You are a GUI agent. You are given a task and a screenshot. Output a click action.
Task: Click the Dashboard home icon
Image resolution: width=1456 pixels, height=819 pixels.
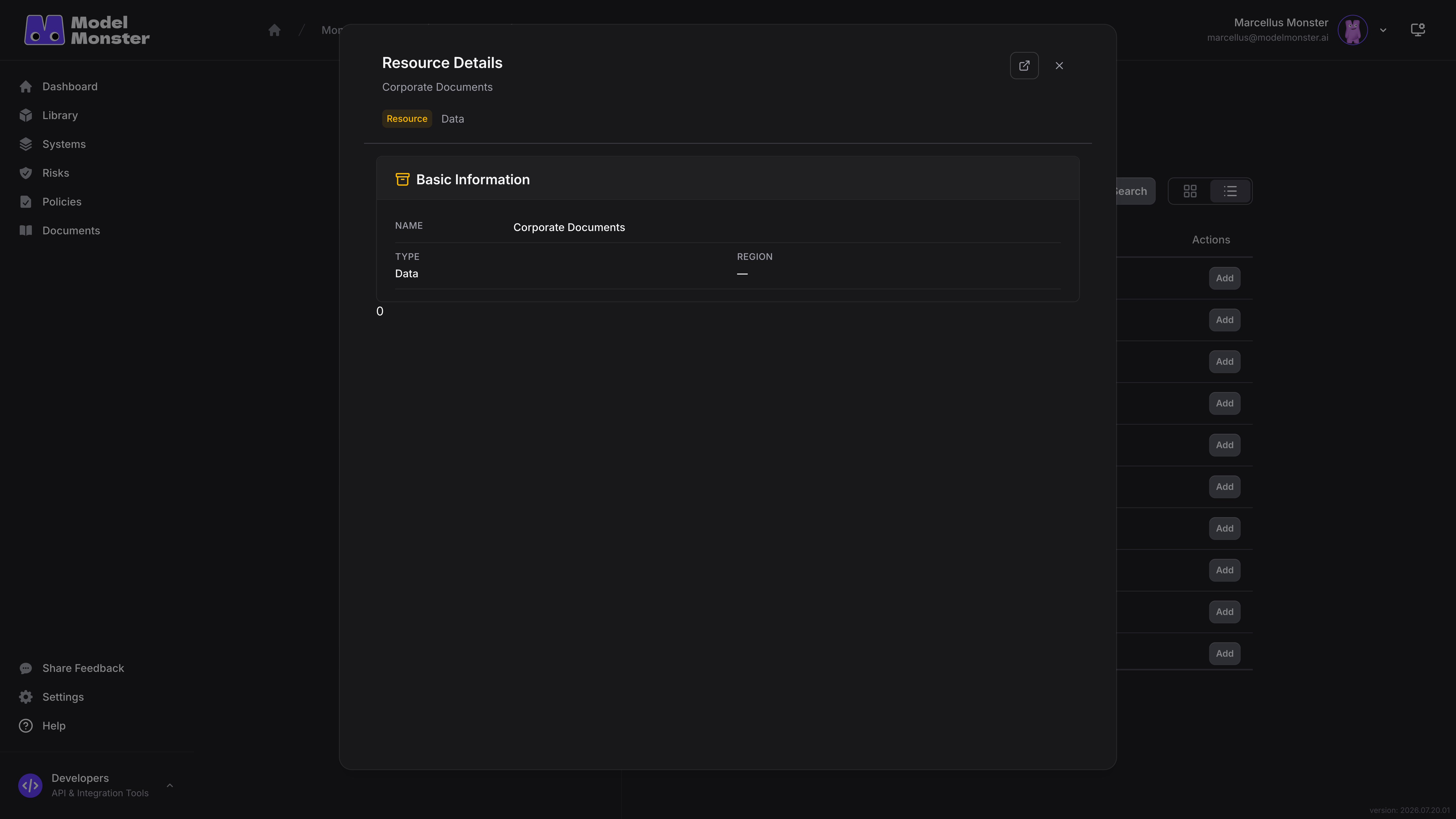click(26, 86)
